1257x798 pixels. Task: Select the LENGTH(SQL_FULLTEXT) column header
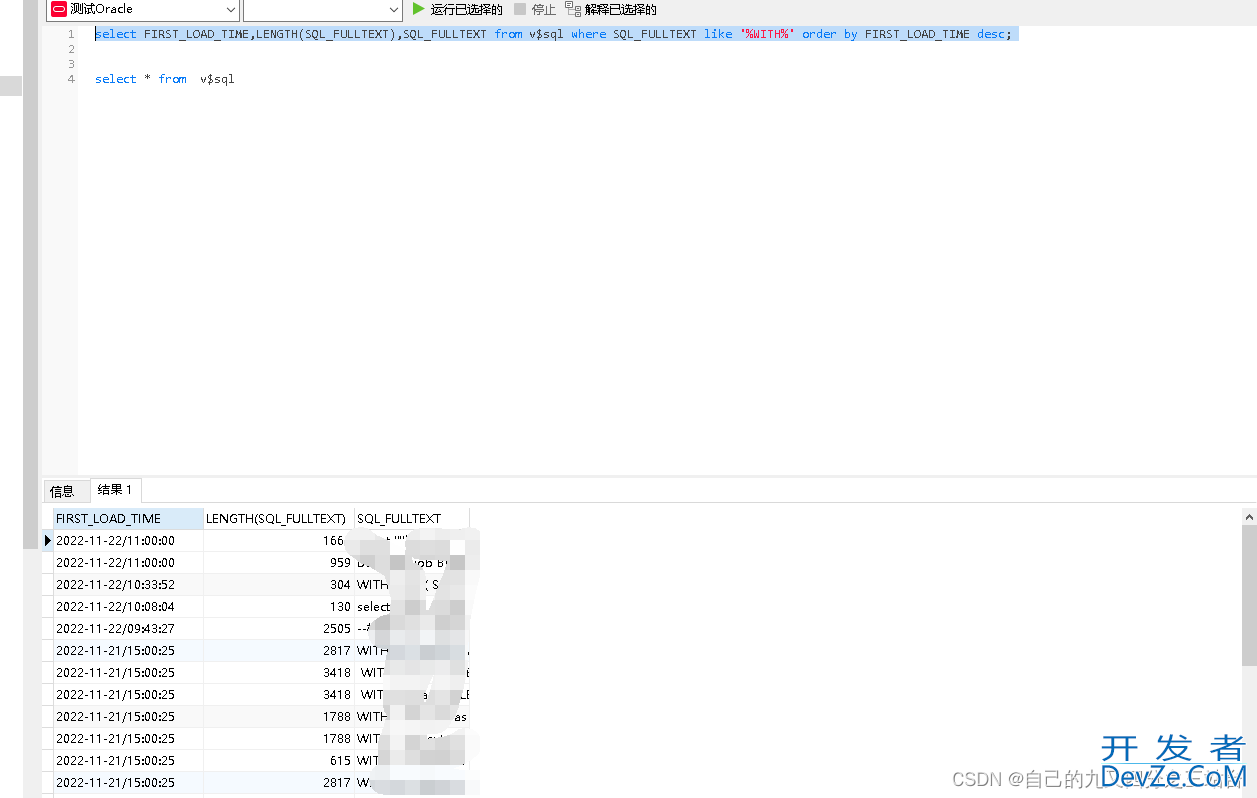[x=279, y=519]
